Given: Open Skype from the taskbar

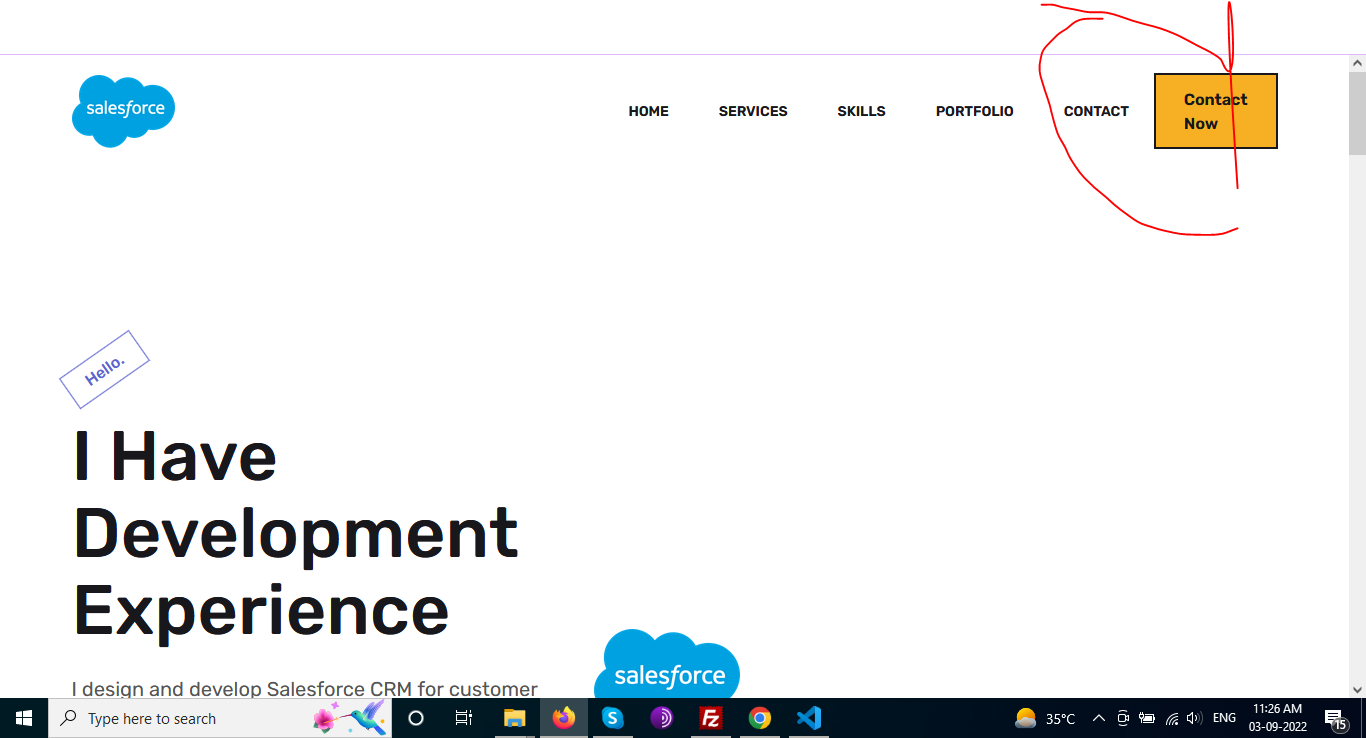Looking at the screenshot, I should tap(612, 718).
